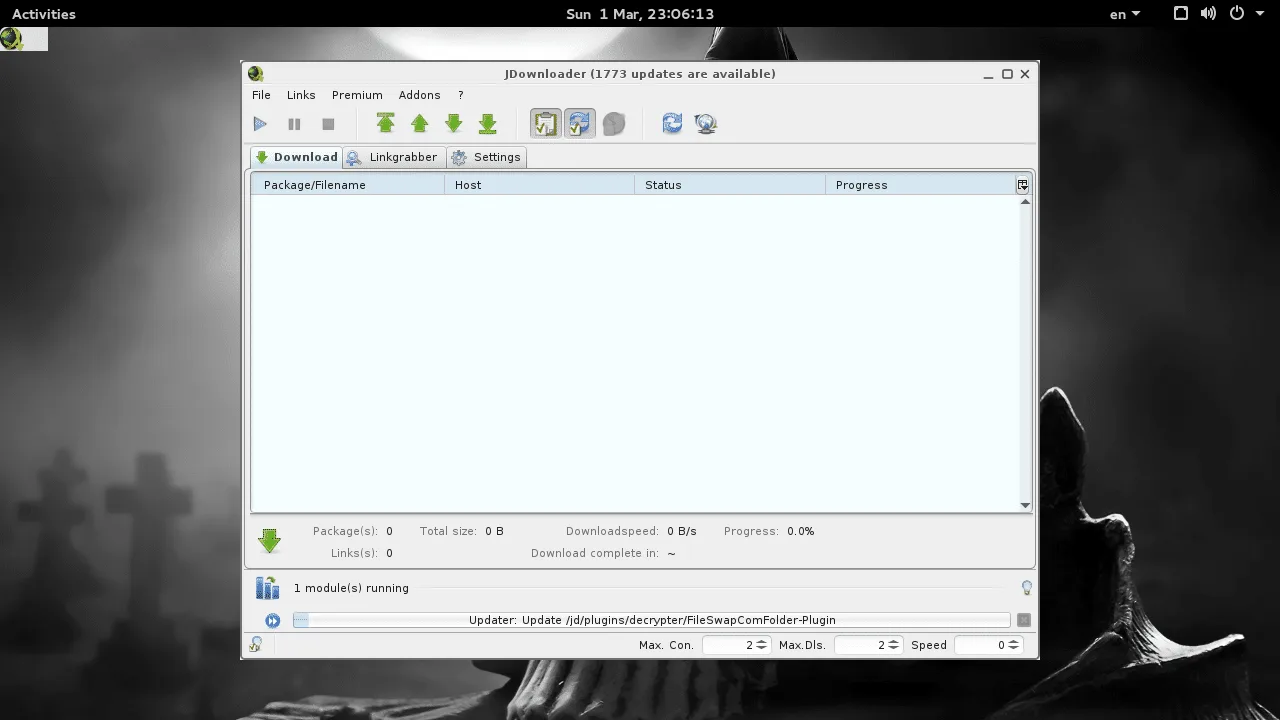Viewport: 1280px width, 720px height.
Task: Switch to the Settings tab
Action: point(487,157)
